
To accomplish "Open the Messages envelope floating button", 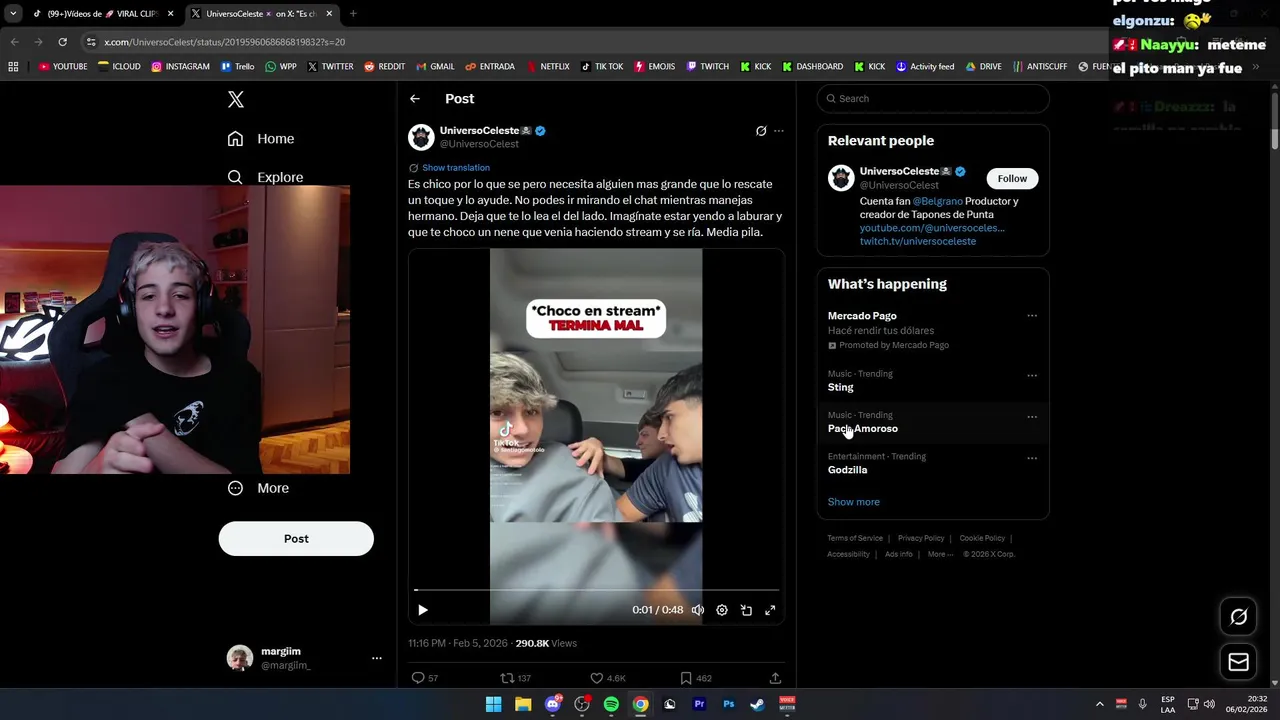I will click(x=1238, y=662).
